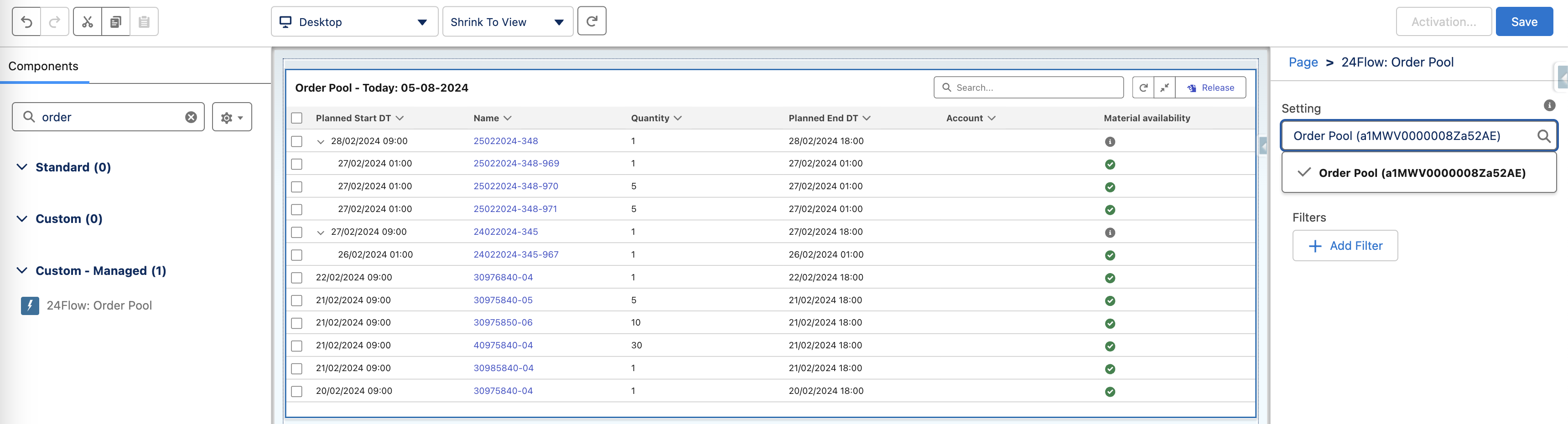The image size is (1568, 424).
Task: Open the Shrink To View dropdown
Action: pos(507,22)
